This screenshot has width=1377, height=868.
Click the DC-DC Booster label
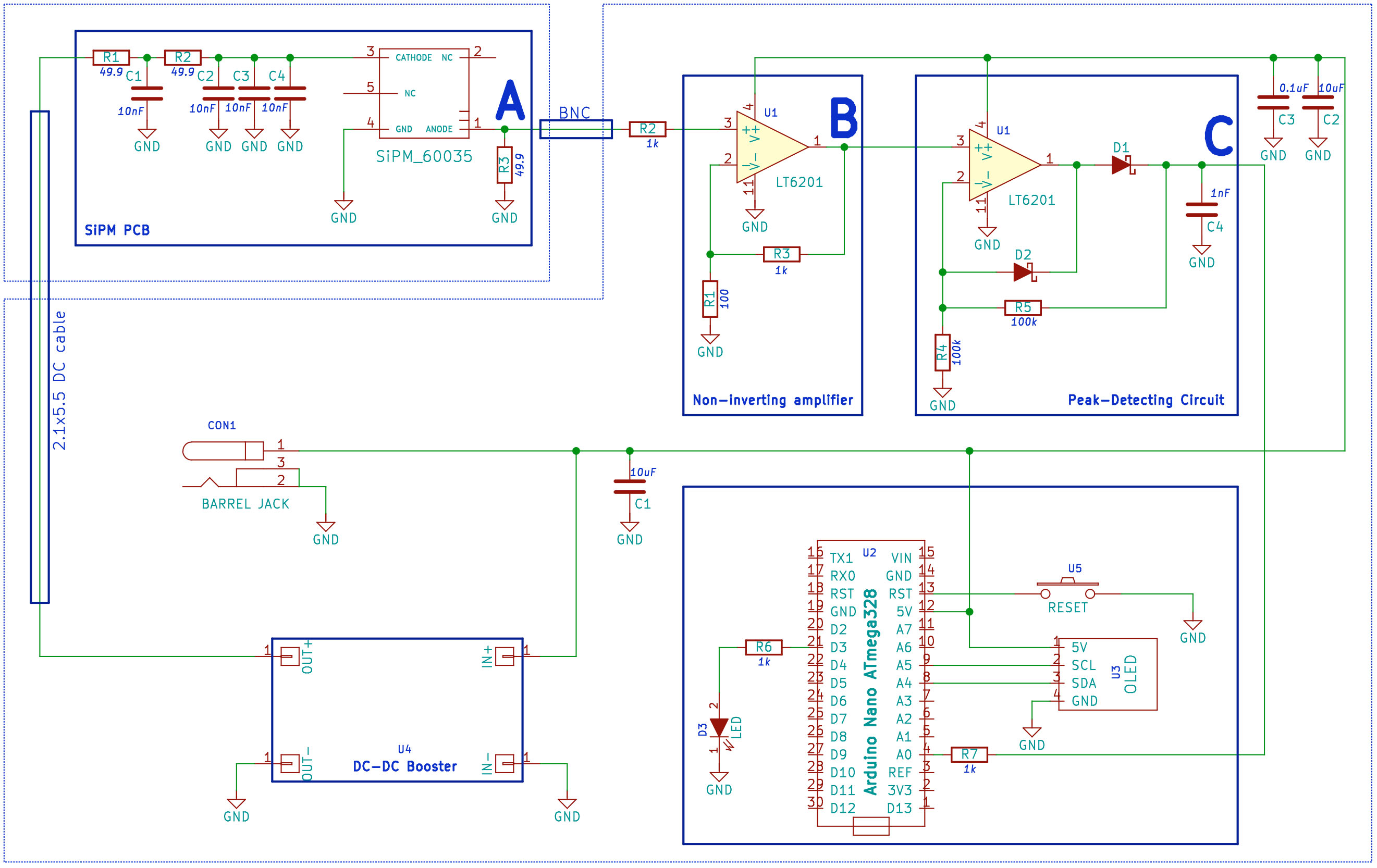(404, 766)
